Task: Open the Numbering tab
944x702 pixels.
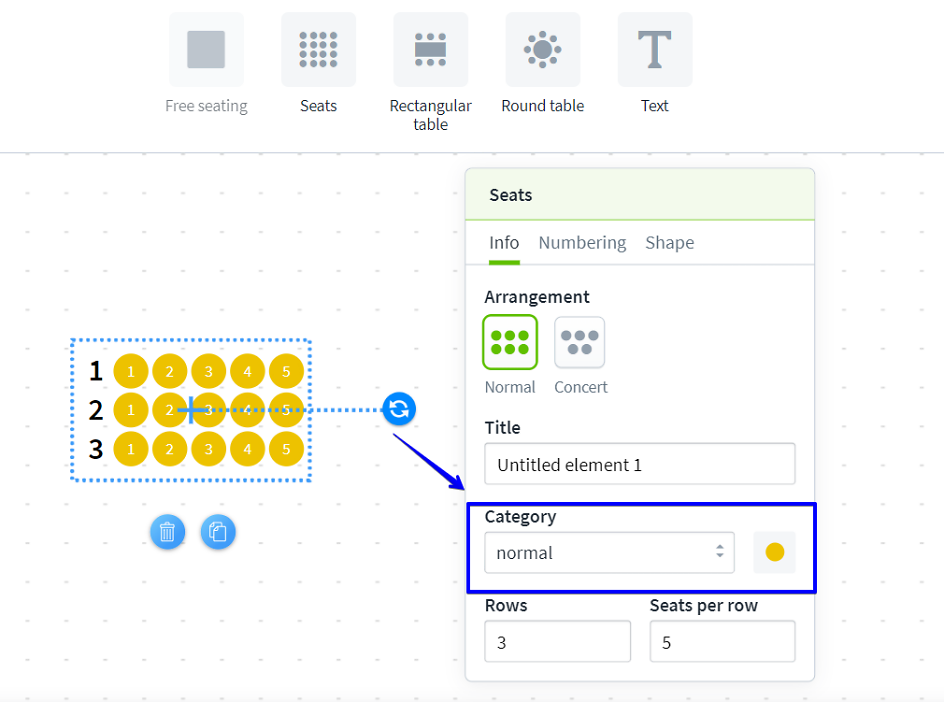Action: (x=582, y=243)
